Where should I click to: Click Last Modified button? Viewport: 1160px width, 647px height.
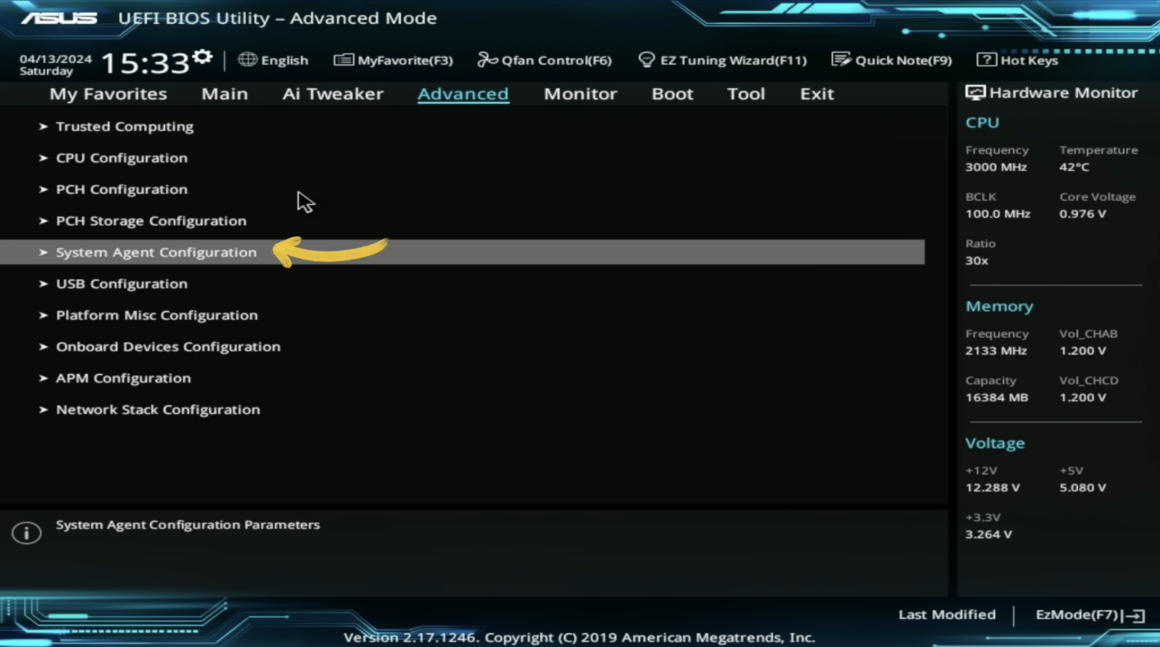coord(947,614)
